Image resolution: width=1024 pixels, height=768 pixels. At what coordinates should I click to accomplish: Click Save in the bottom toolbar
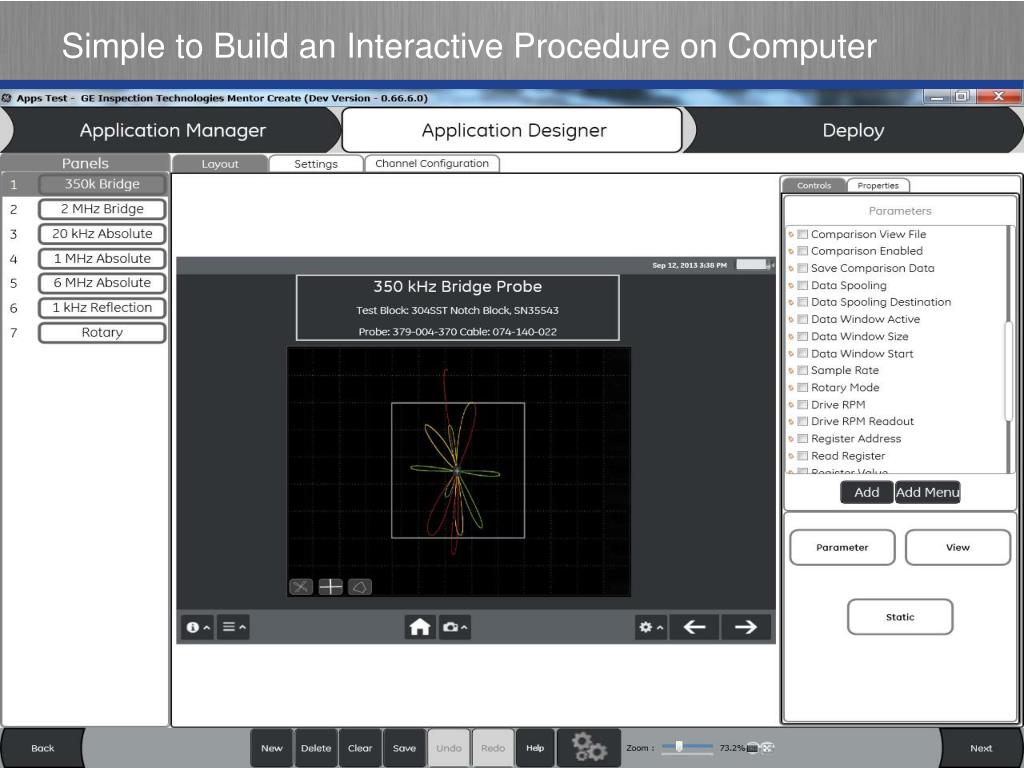click(404, 748)
